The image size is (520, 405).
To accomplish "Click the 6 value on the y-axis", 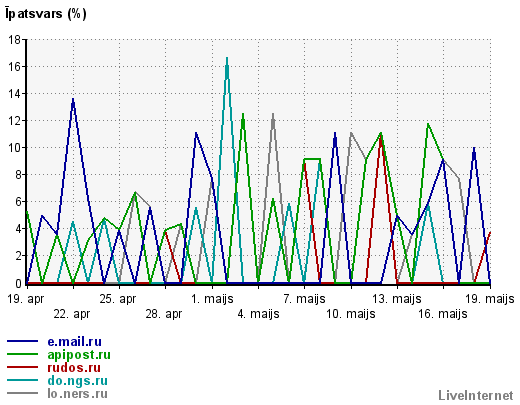I will (18, 202).
